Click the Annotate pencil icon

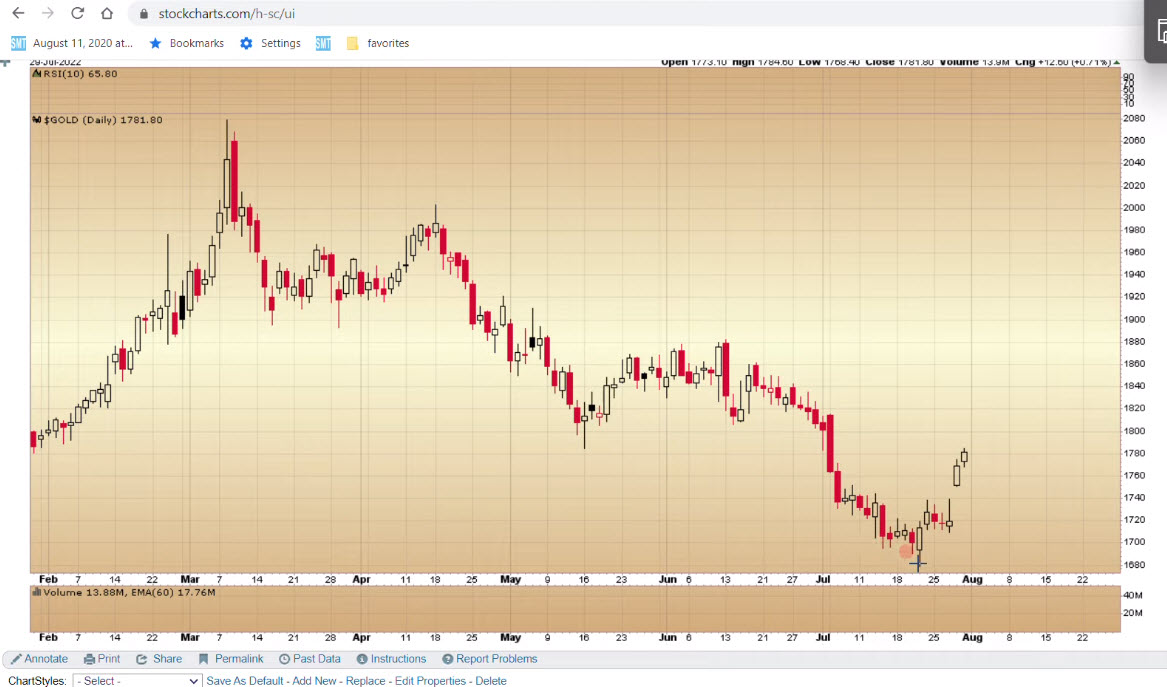(x=16, y=659)
